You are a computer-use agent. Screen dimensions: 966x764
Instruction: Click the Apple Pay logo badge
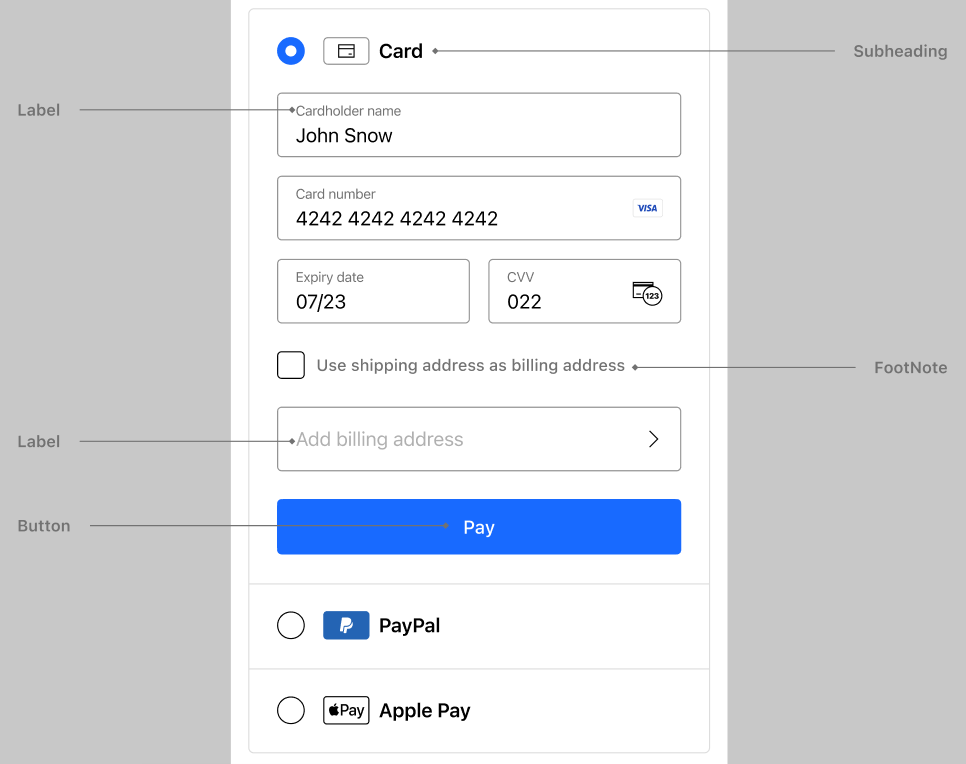coord(346,710)
